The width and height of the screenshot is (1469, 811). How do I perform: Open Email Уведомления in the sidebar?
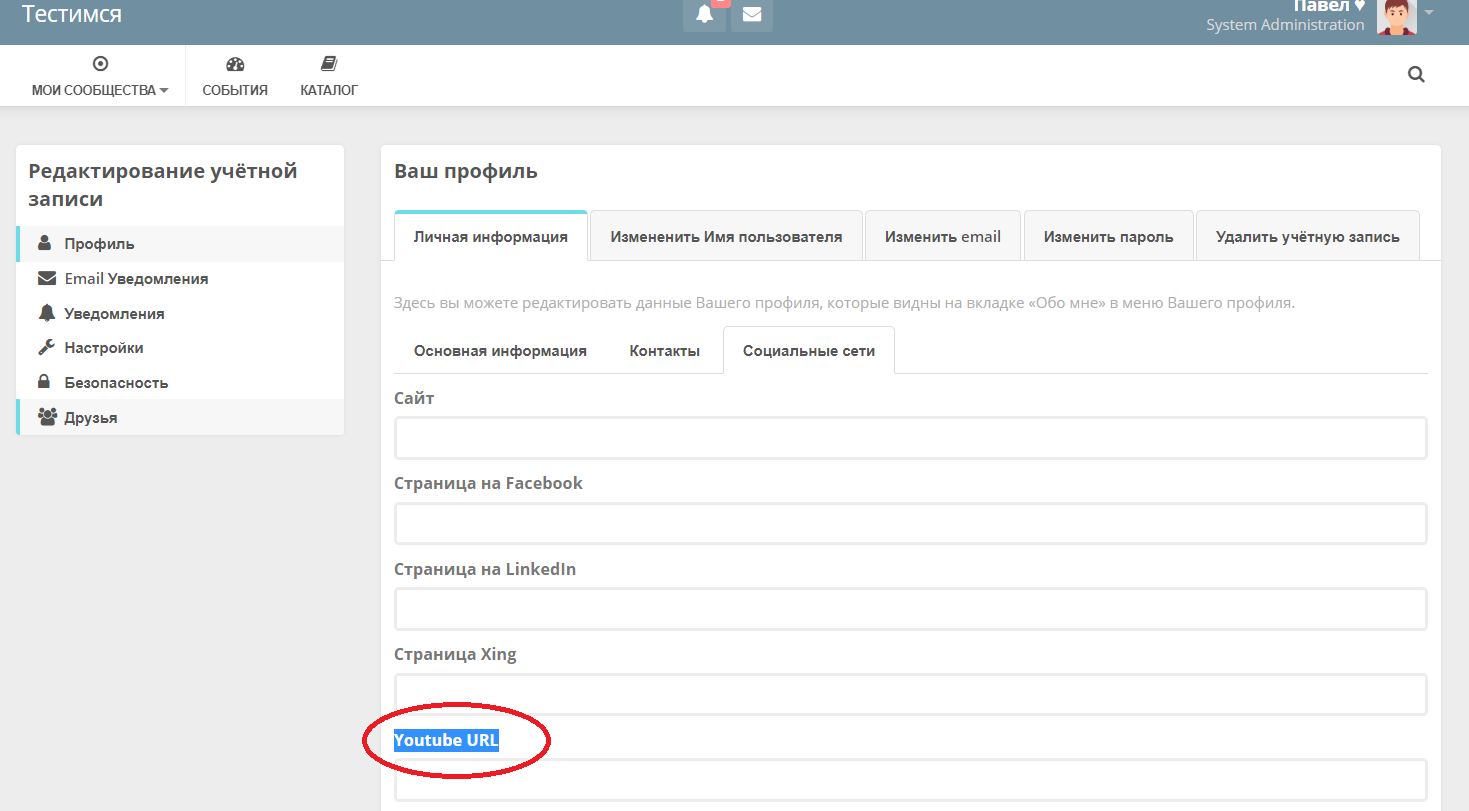coord(180,279)
